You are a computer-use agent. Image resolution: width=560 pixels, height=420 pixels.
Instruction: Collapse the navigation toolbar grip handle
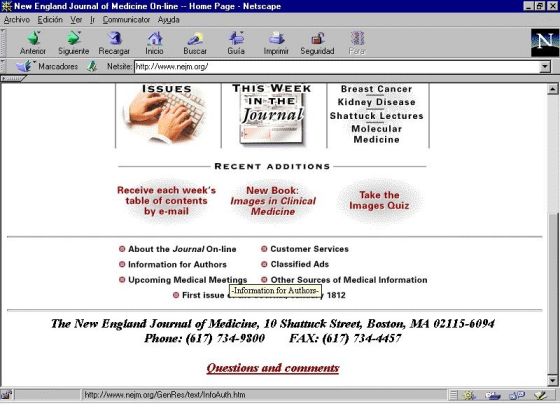pyautogui.click(x=3, y=42)
